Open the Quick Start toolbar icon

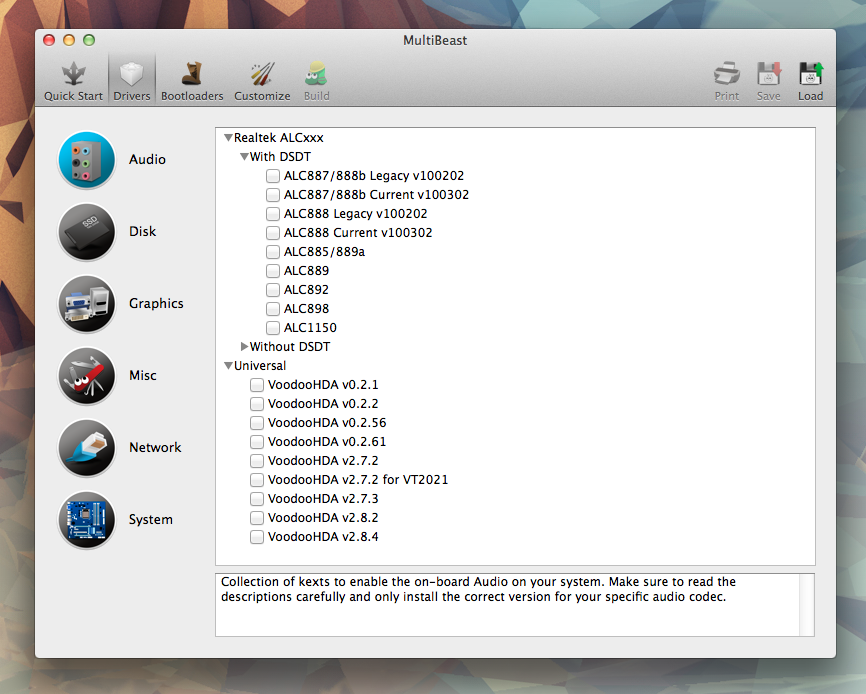[x=73, y=75]
